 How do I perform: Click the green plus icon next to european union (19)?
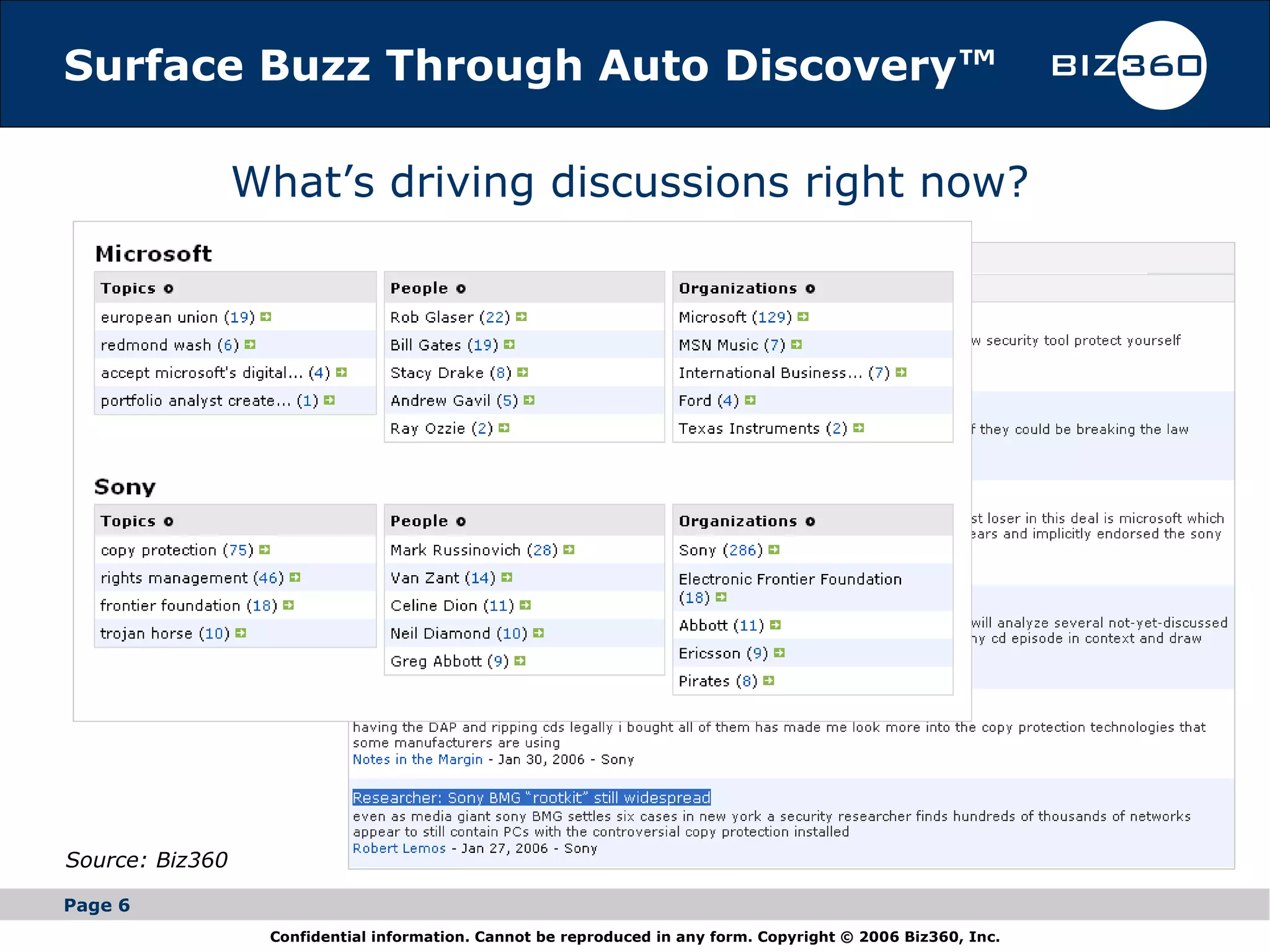click(x=266, y=317)
